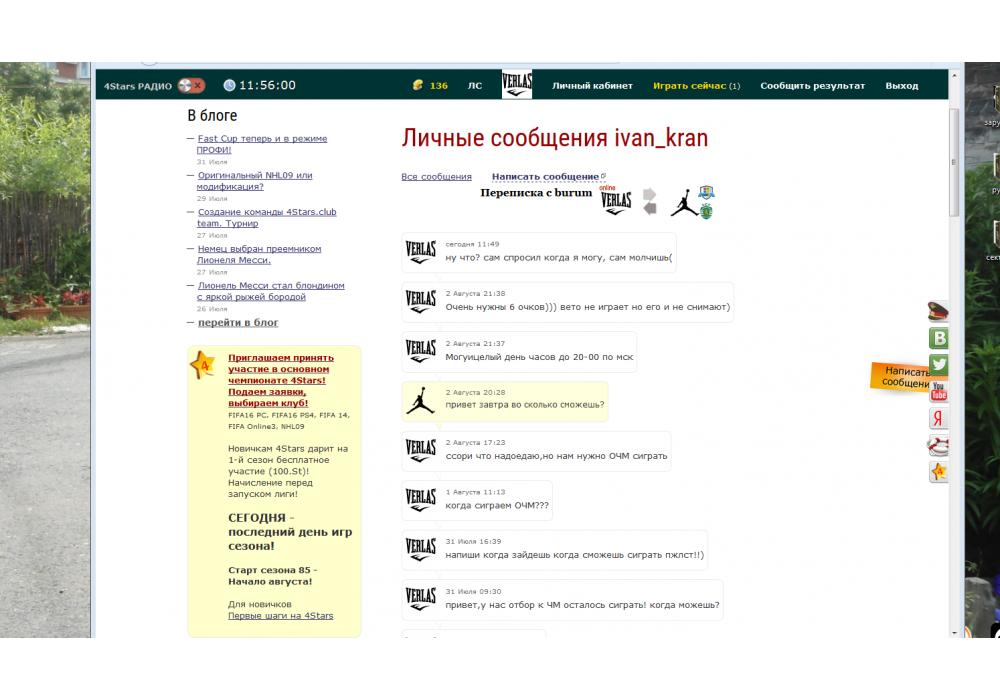1000x700 pixels.
Task: Toggle the 4Stars radio on/off switch
Action: 191,85
